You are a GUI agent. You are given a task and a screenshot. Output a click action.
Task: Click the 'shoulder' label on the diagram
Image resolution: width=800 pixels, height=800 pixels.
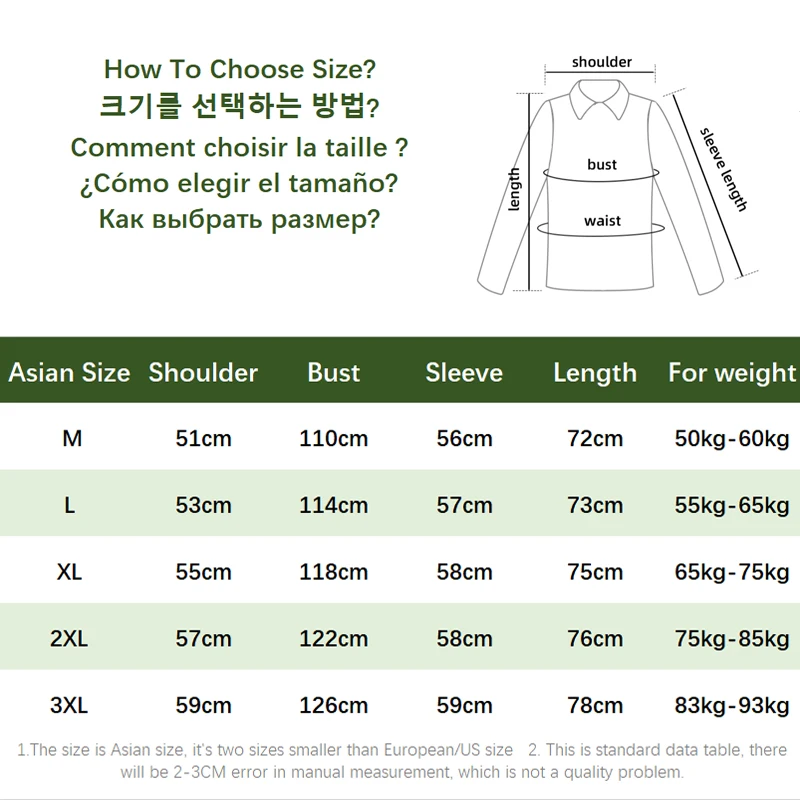(x=602, y=62)
